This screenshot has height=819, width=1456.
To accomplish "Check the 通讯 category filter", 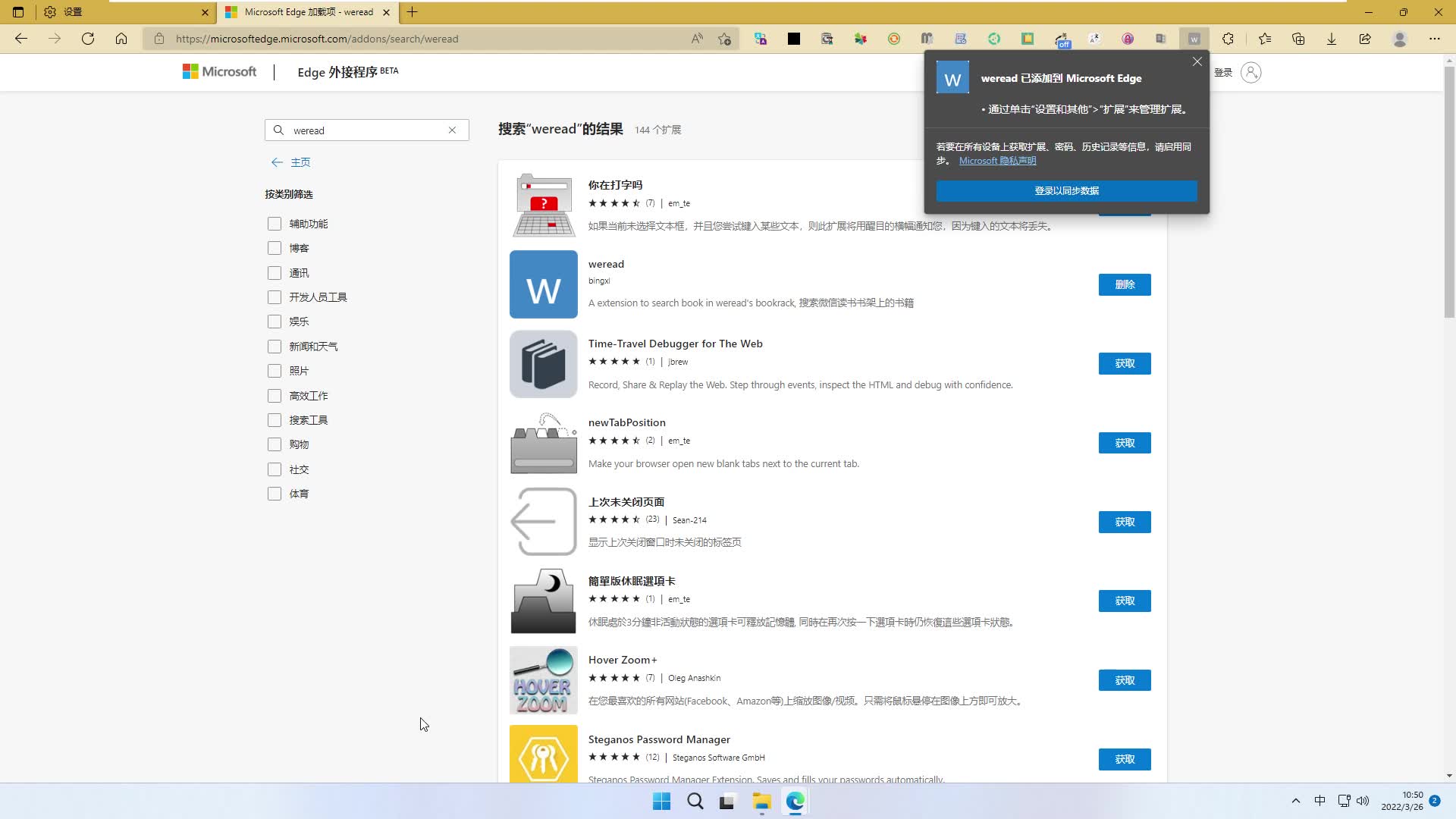I will (275, 273).
